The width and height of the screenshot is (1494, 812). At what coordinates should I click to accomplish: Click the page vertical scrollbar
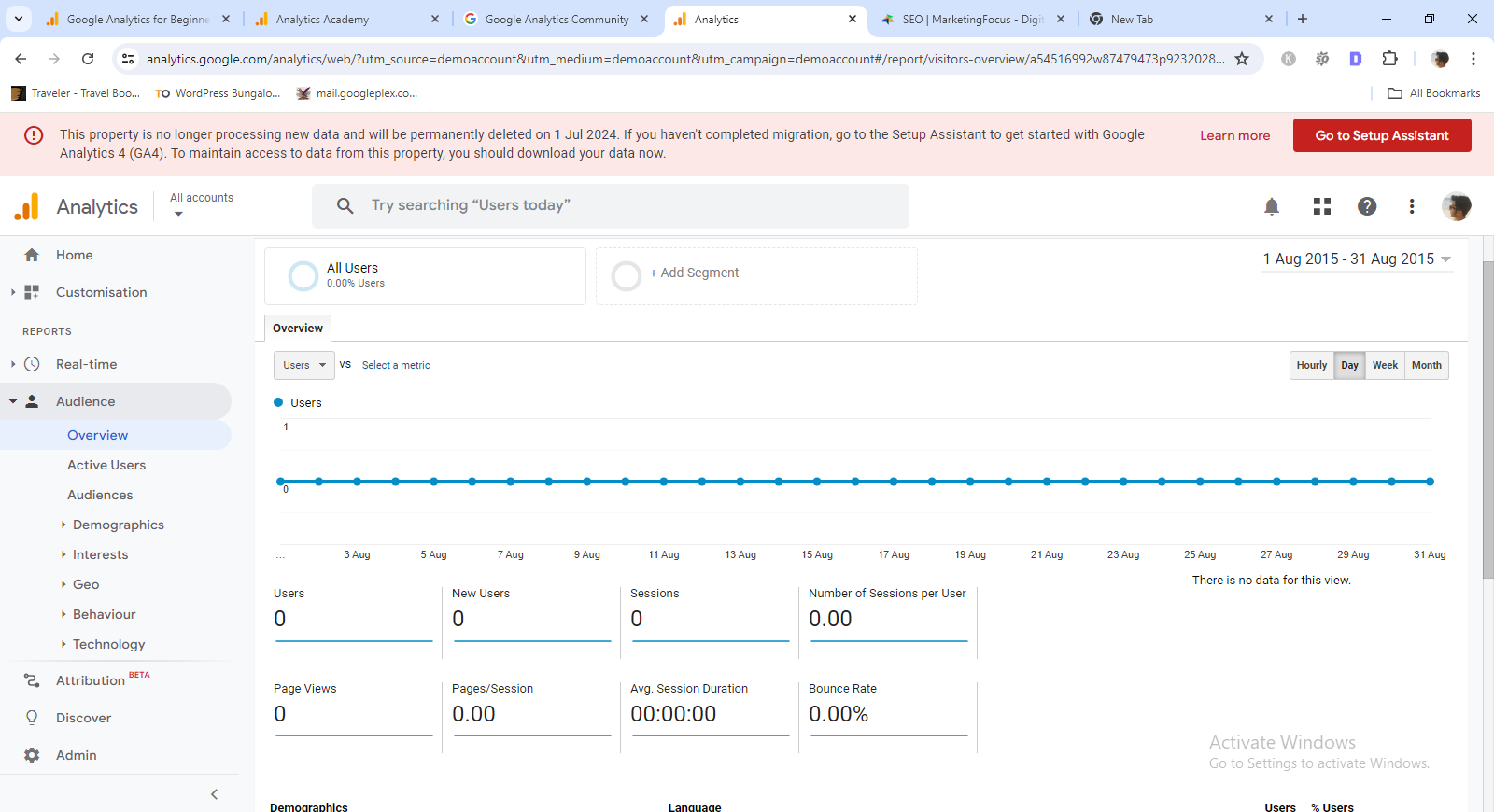coord(1487,420)
